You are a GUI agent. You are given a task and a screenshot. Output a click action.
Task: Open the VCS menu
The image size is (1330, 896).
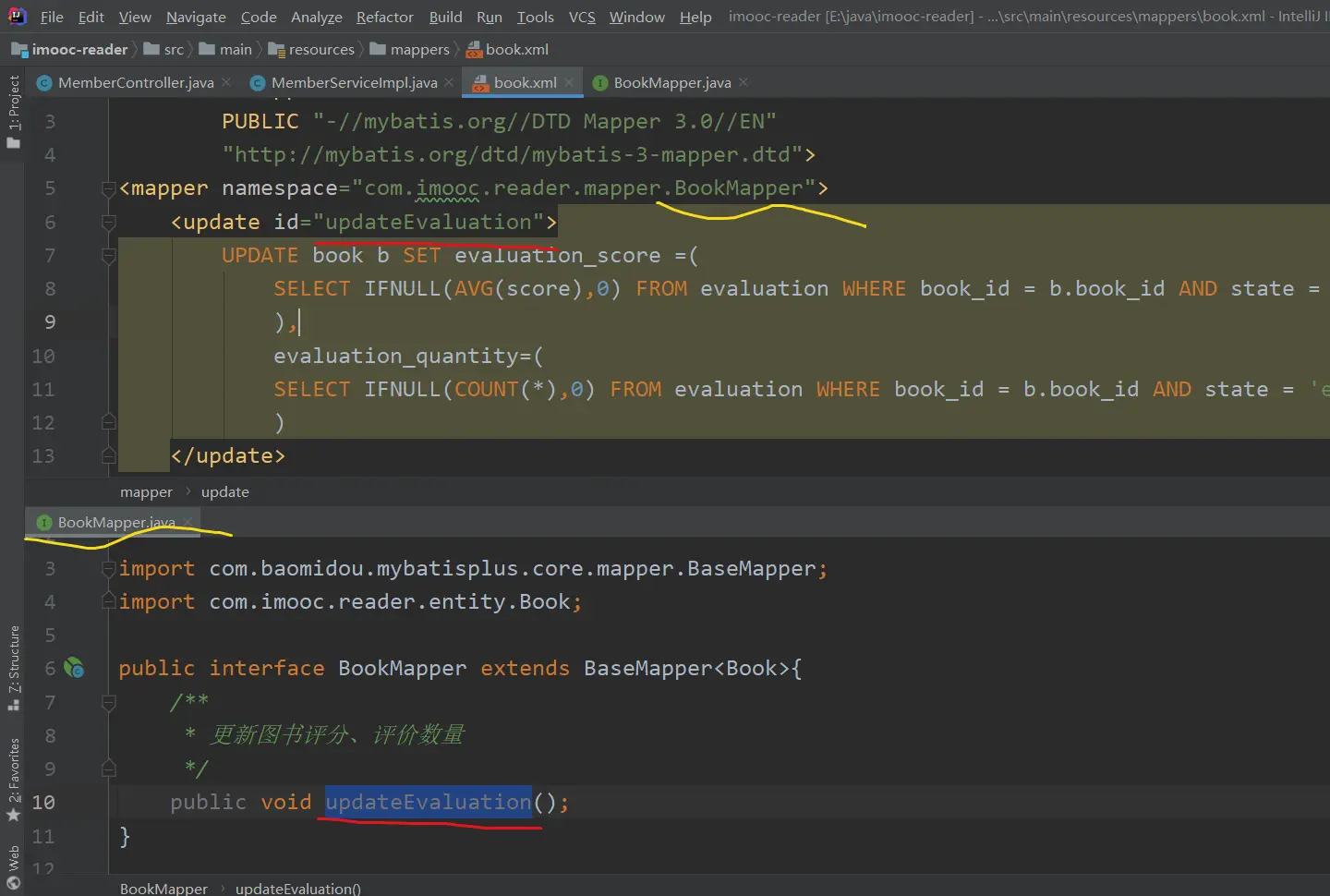click(x=581, y=17)
